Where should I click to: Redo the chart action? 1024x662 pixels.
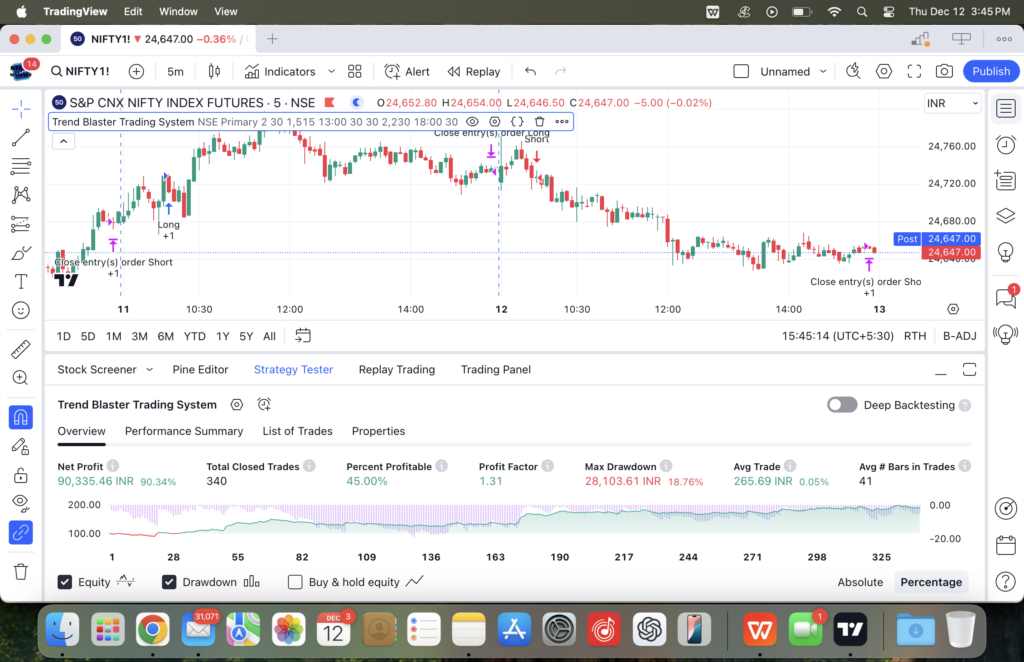(560, 71)
